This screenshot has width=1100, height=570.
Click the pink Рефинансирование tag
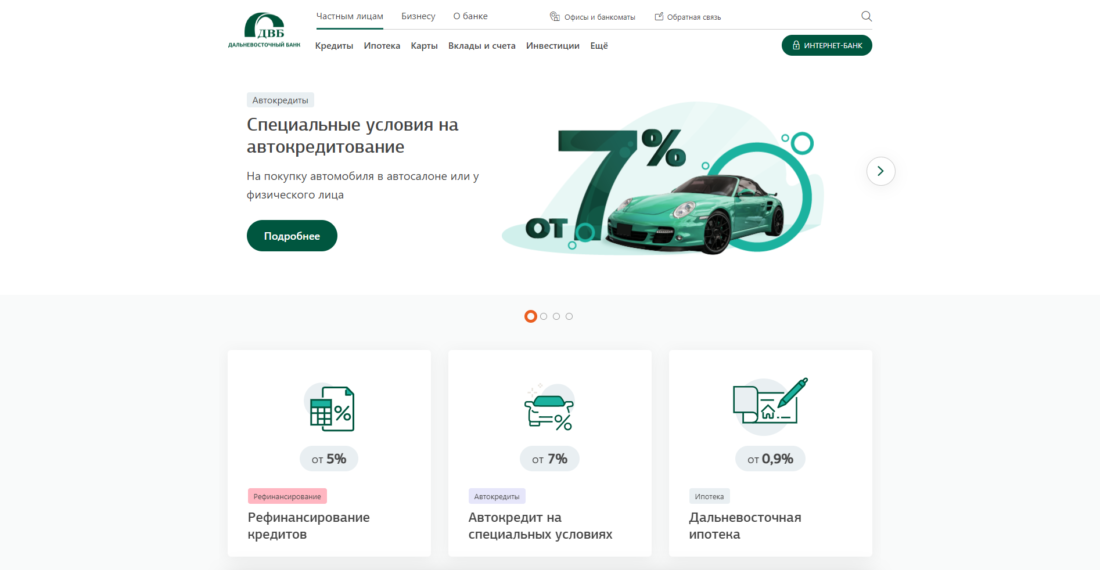[287, 496]
